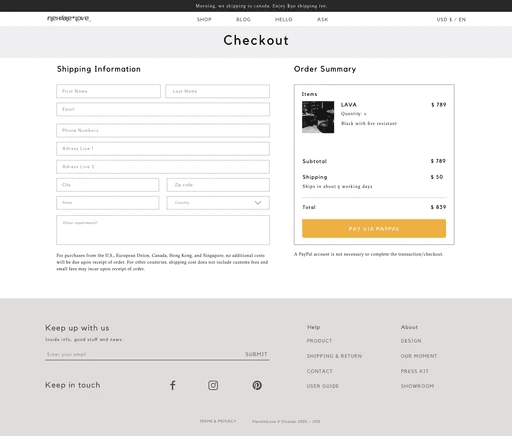Open the SHOP menu

[204, 20]
